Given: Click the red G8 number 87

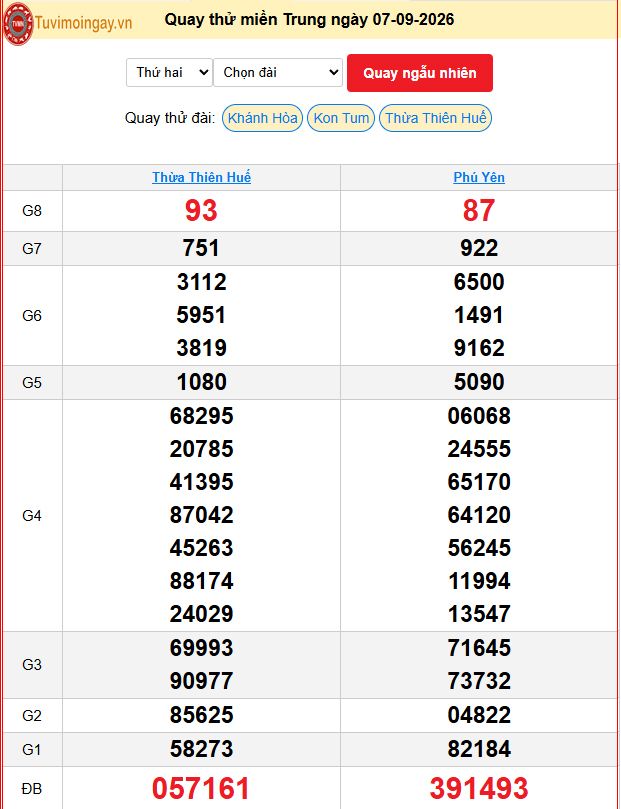Looking at the screenshot, I should [479, 211].
